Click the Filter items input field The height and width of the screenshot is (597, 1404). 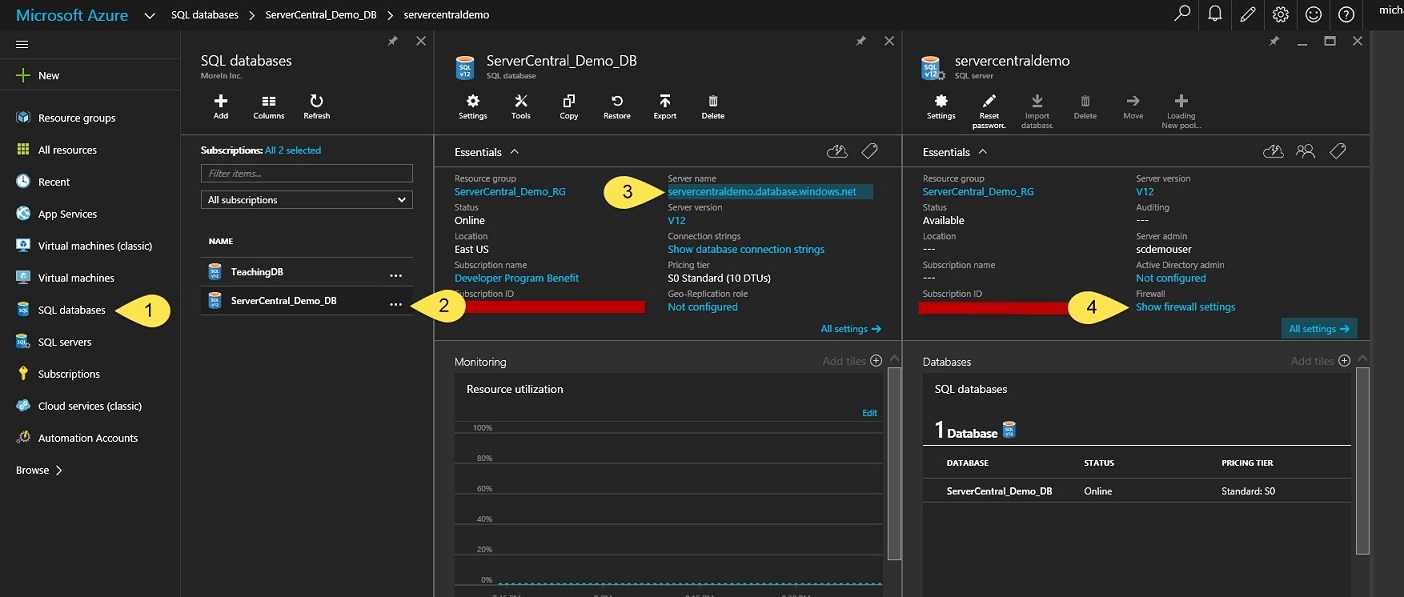pos(306,173)
